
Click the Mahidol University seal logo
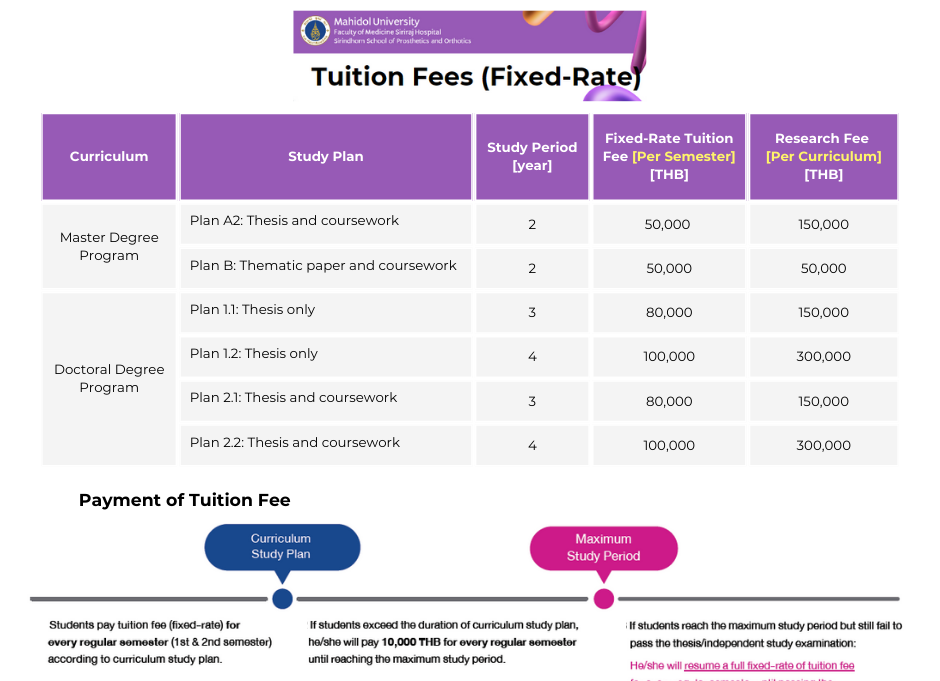coord(315,31)
